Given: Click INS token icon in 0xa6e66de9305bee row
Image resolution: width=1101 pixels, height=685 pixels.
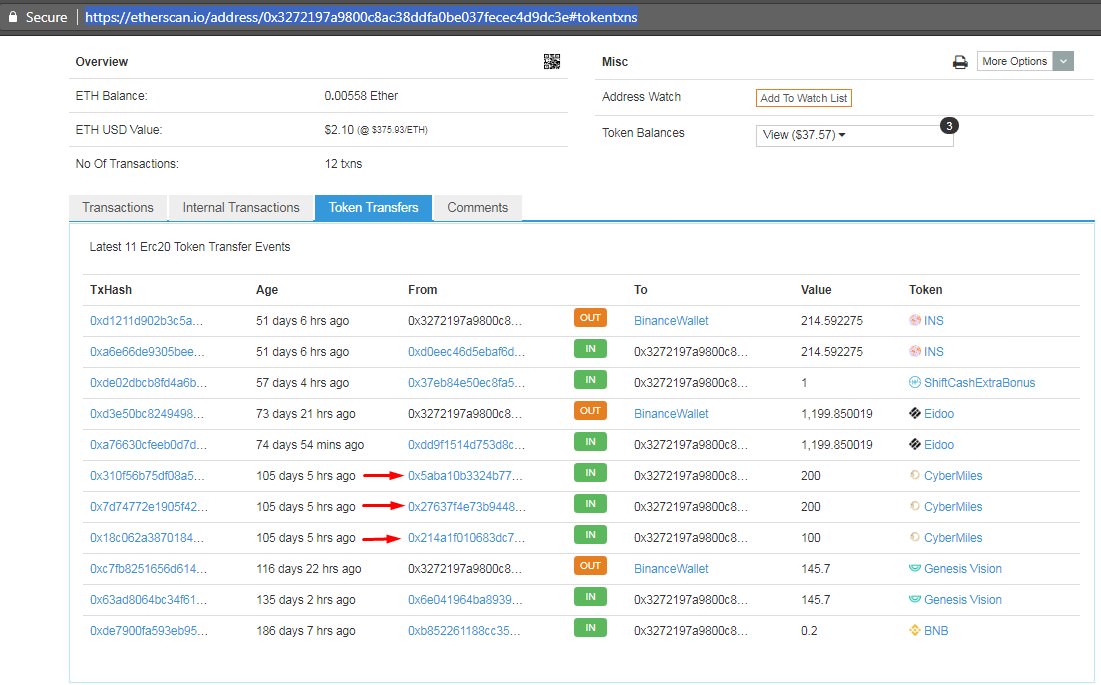Looking at the screenshot, I should [x=915, y=351].
